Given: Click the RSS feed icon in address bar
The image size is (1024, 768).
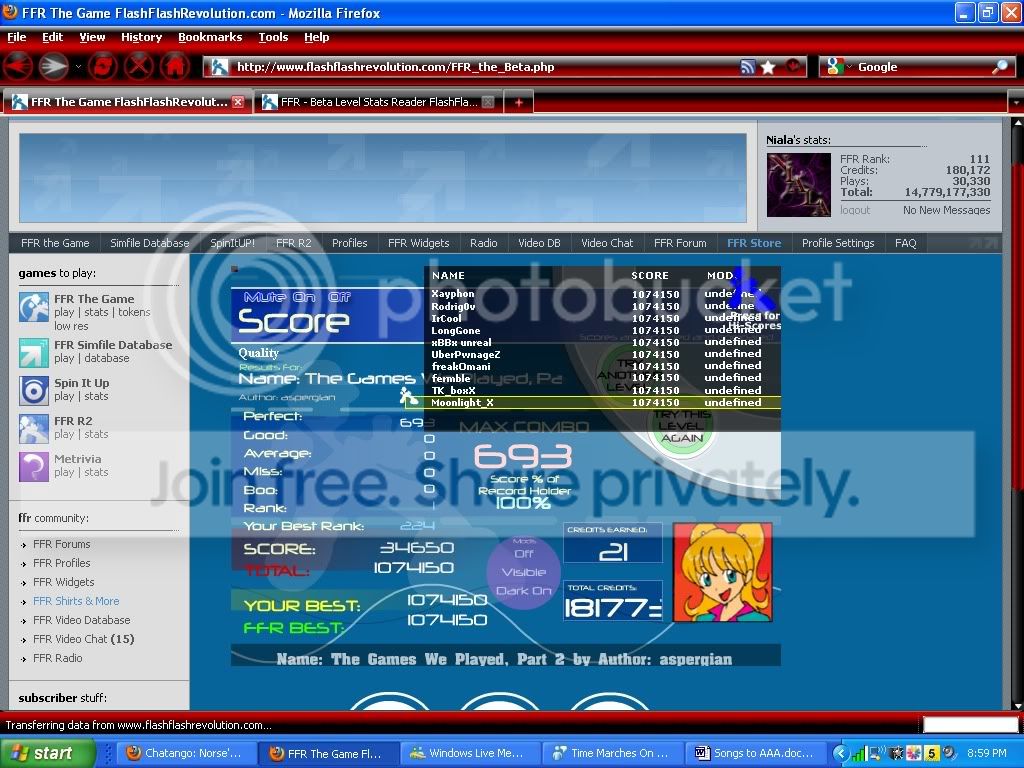Looking at the screenshot, I should 747,67.
